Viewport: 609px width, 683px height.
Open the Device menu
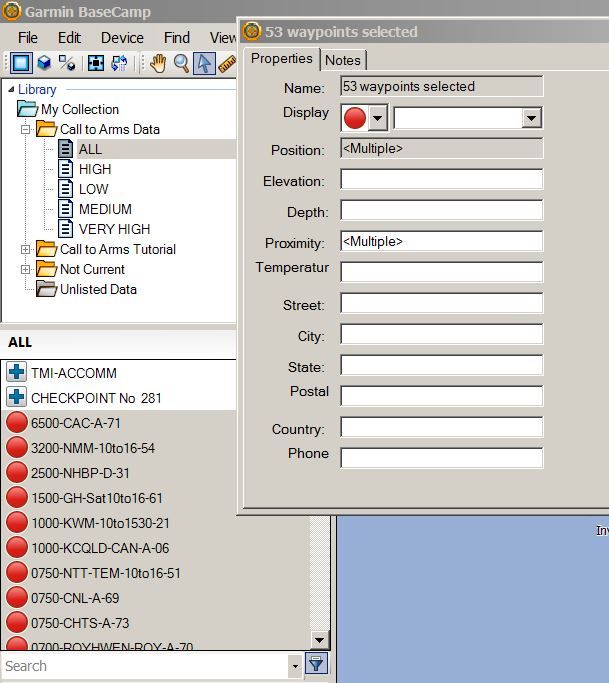point(122,38)
